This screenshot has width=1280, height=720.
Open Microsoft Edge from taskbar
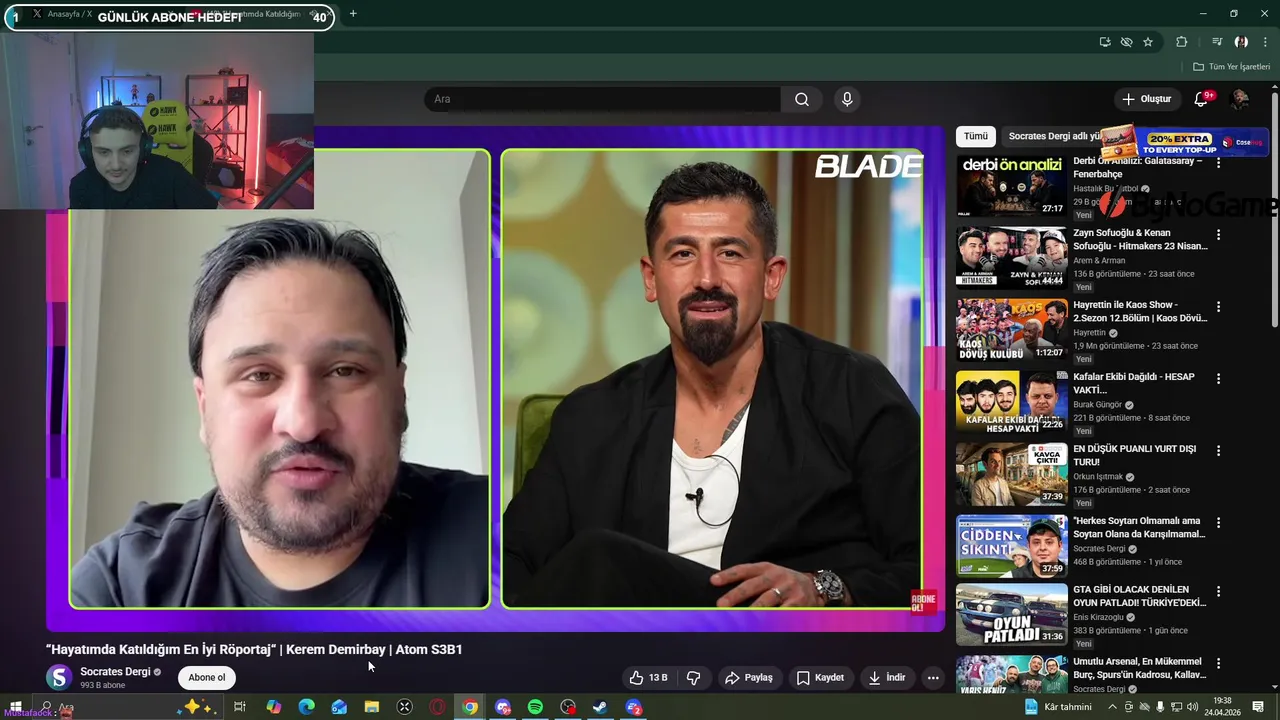click(x=306, y=707)
